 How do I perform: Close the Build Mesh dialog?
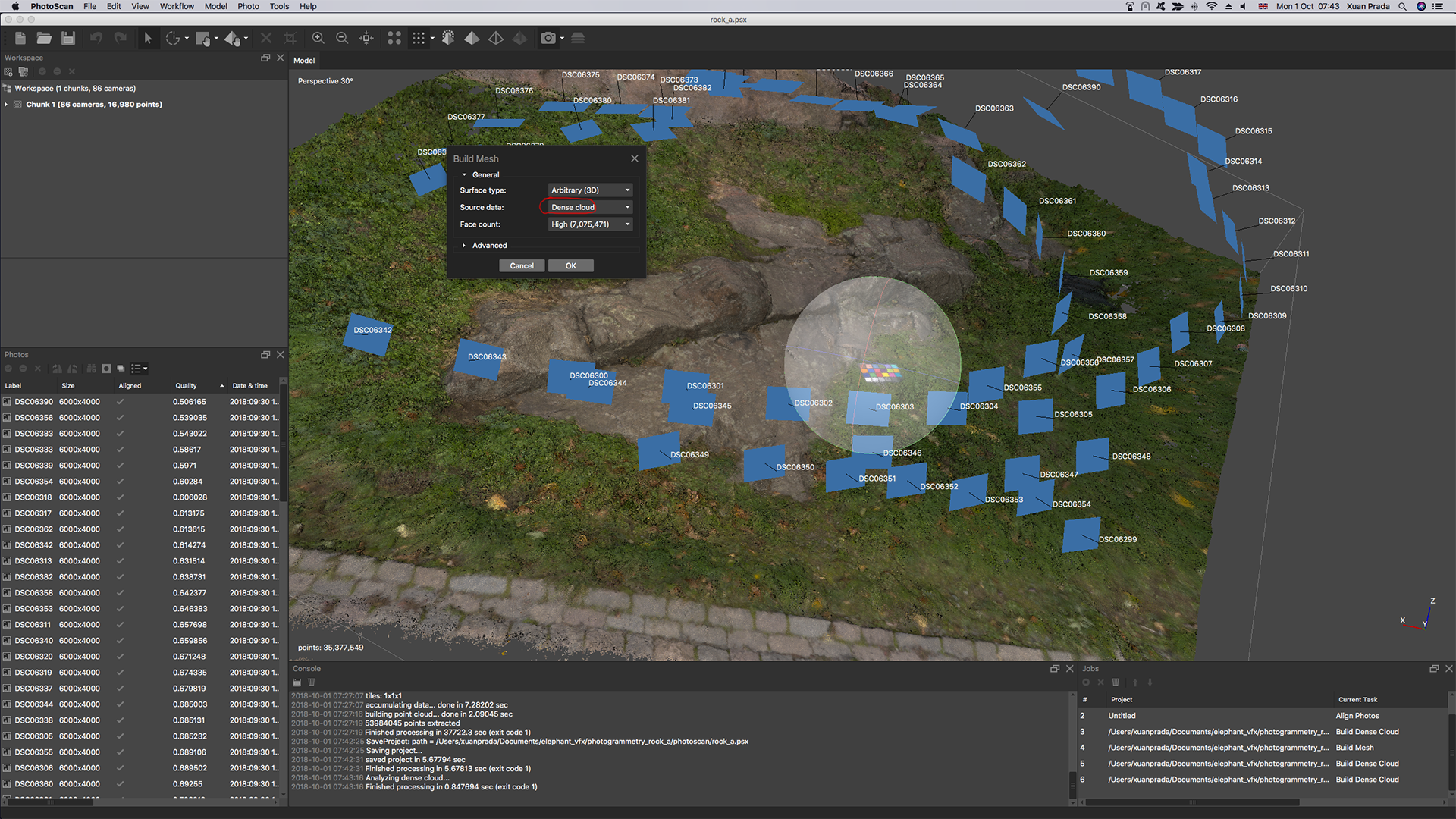pyautogui.click(x=635, y=158)
